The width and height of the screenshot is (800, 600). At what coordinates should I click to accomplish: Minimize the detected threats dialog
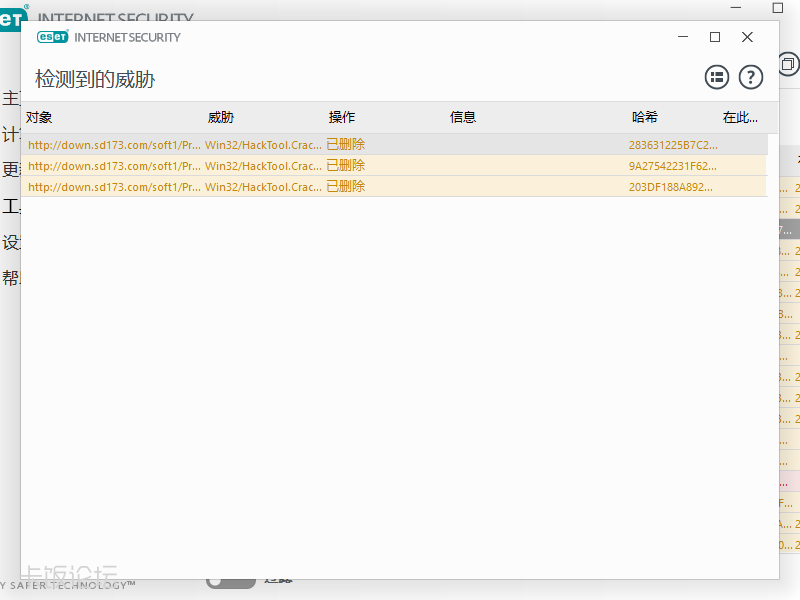tap(682, 37)
